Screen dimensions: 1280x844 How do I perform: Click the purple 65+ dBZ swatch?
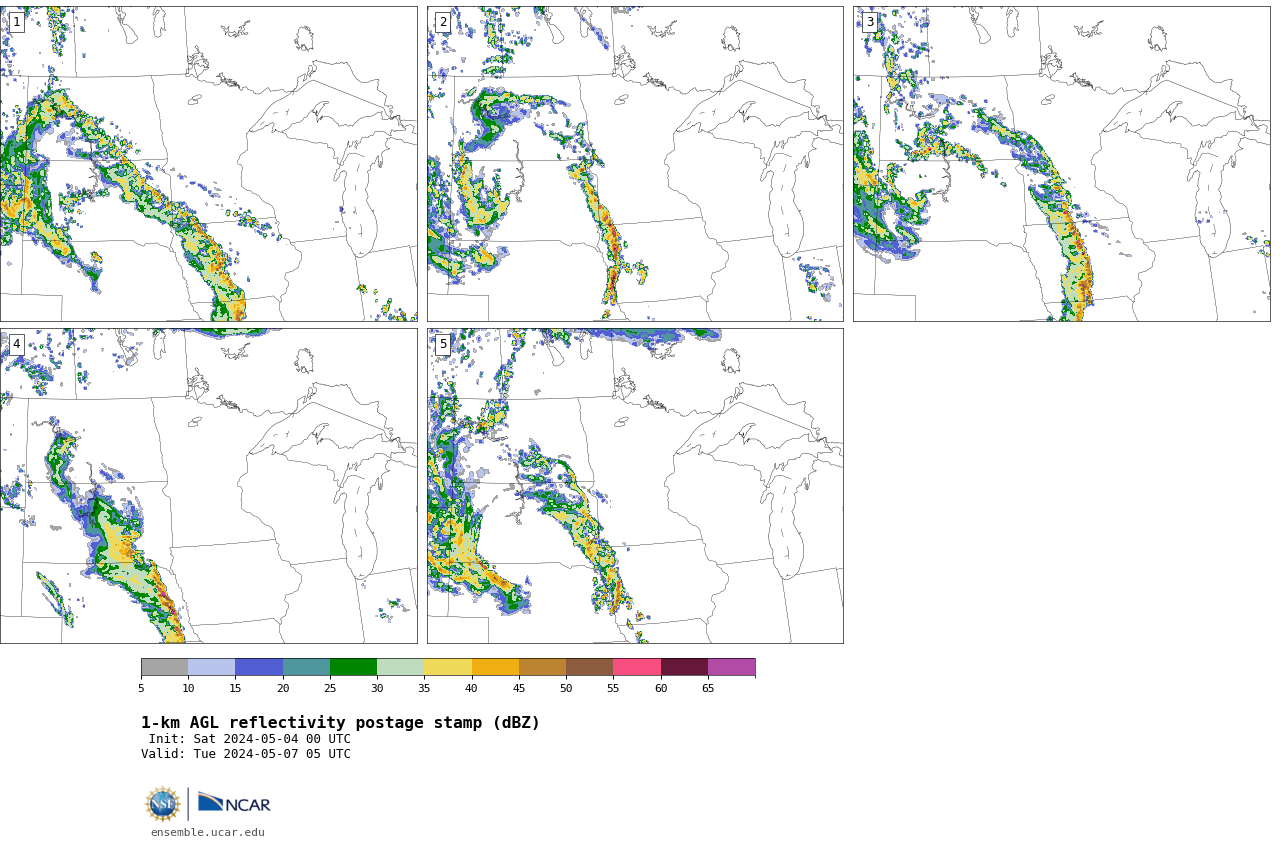click(x=731, y=667)
